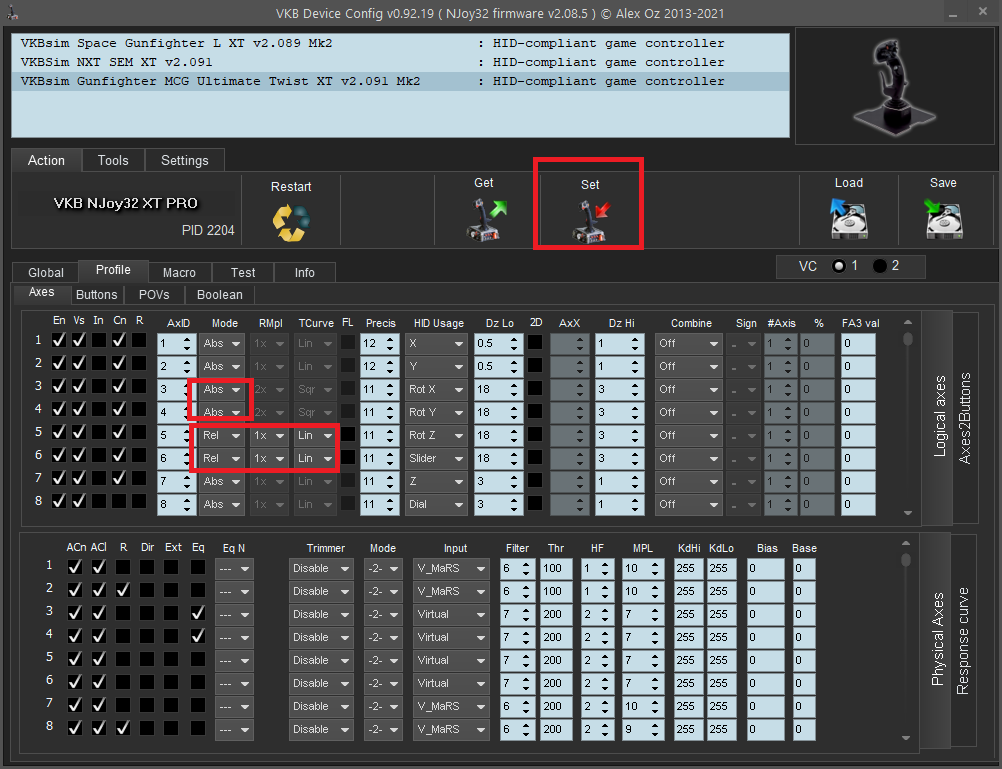Toggle En checkbox for logical axis 1
This screenshot has height=769, width=1002.
tap(59, 341)
